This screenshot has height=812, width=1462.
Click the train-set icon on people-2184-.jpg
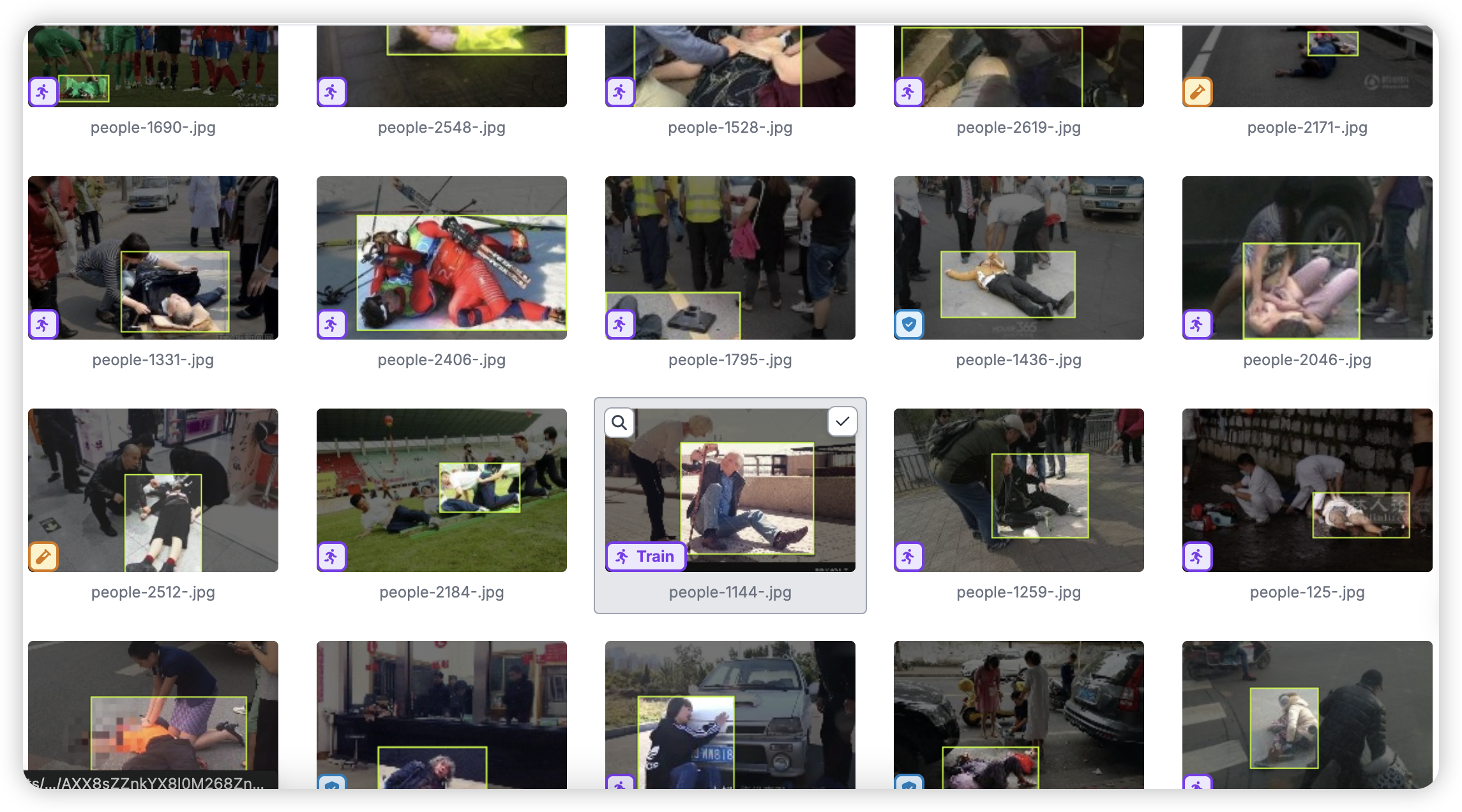pyautogui.click(x=331, y=557)
